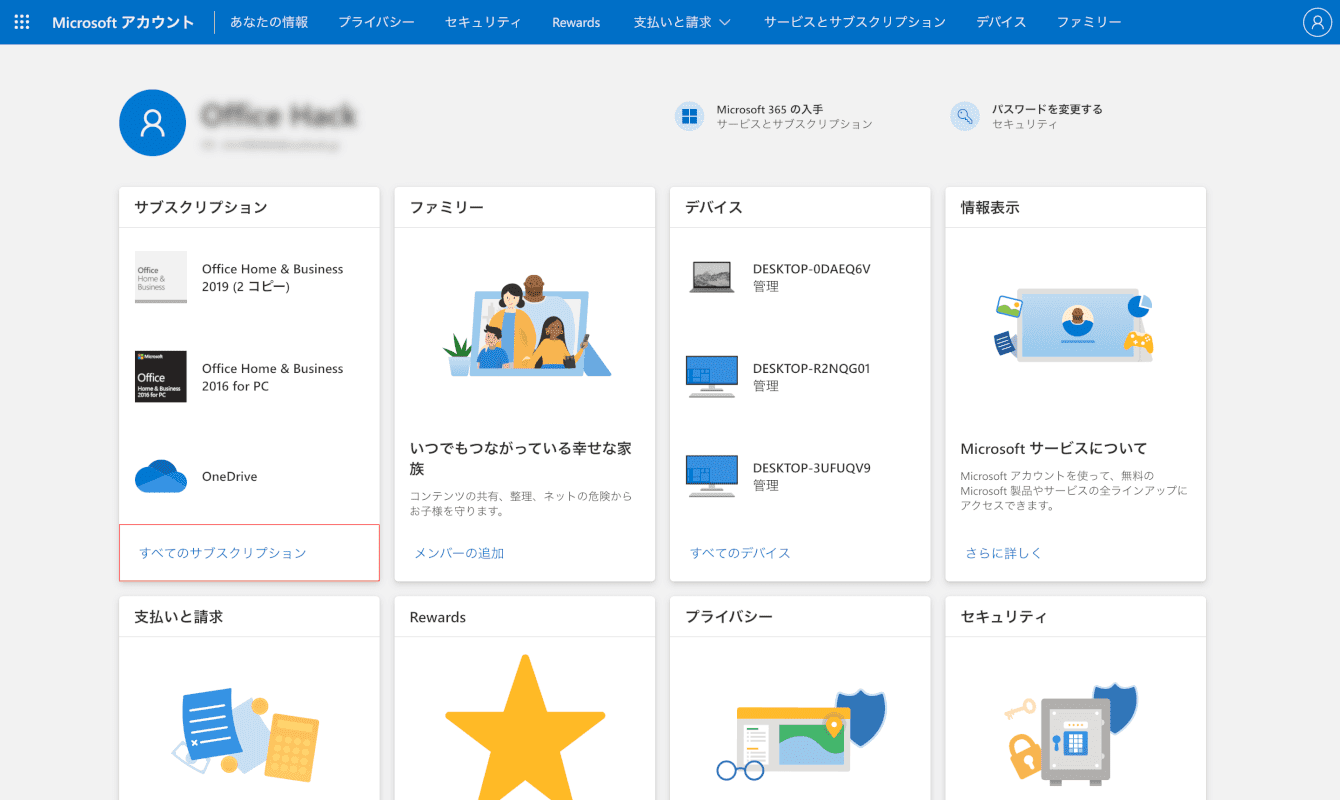Click Microsoft サービスについて title
The width and height of the screenshot is (1340, 800).
pos(1054,449)
